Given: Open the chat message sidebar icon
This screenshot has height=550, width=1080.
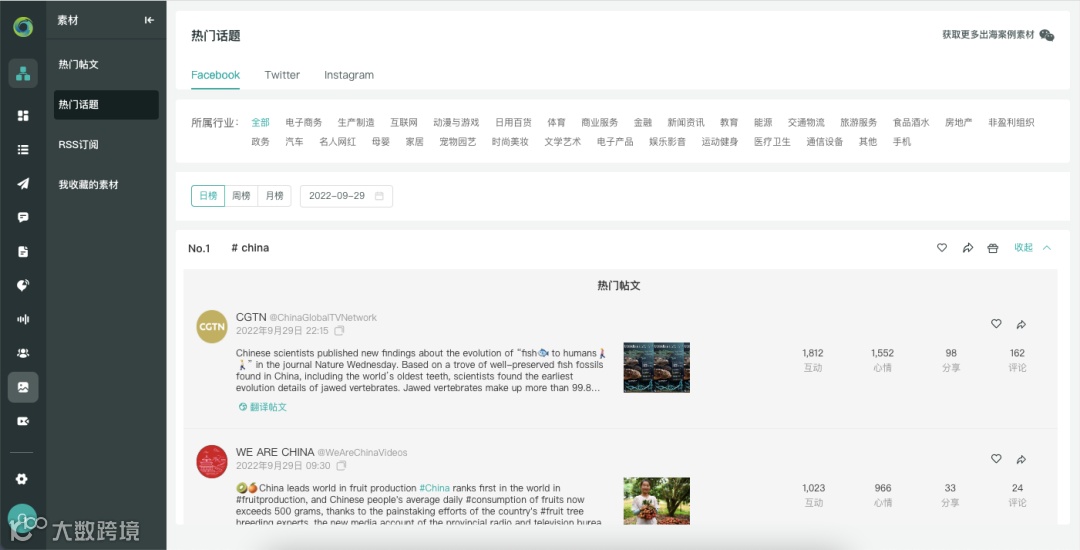Looking at the screenshot, I should (x=23, y=218).
